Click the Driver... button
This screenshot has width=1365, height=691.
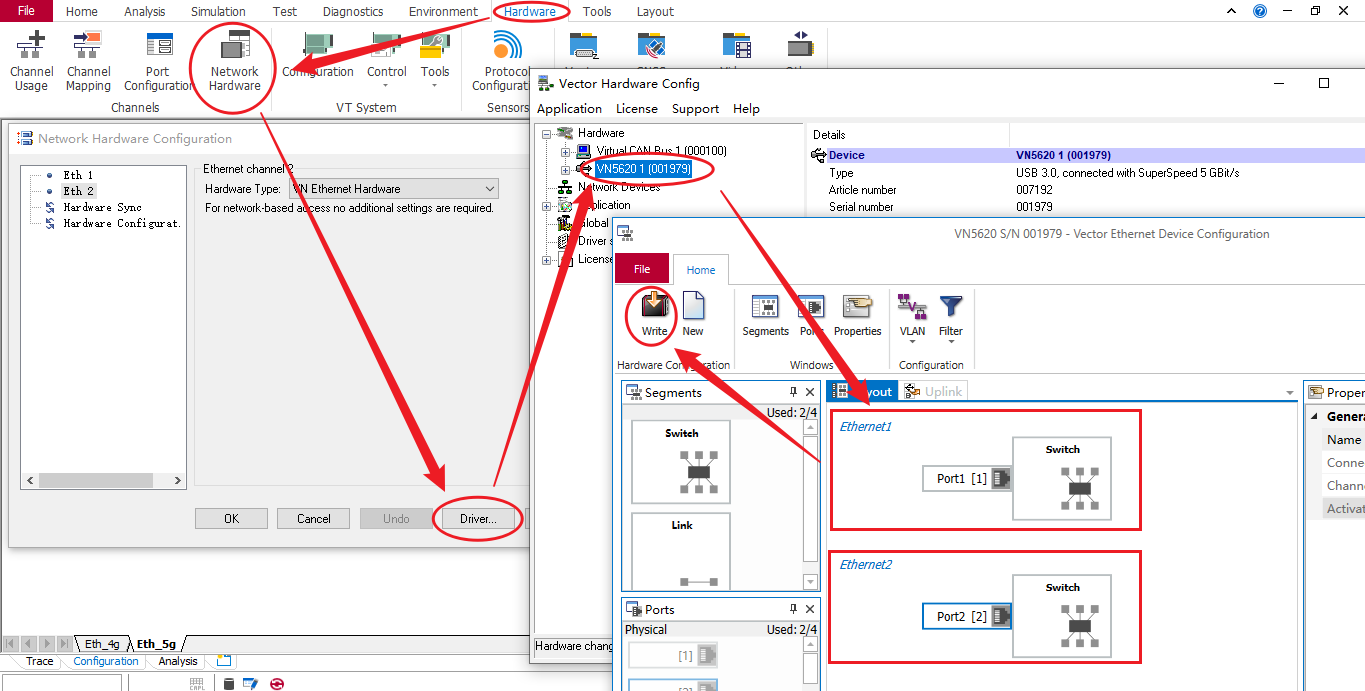tap(478, 518)
